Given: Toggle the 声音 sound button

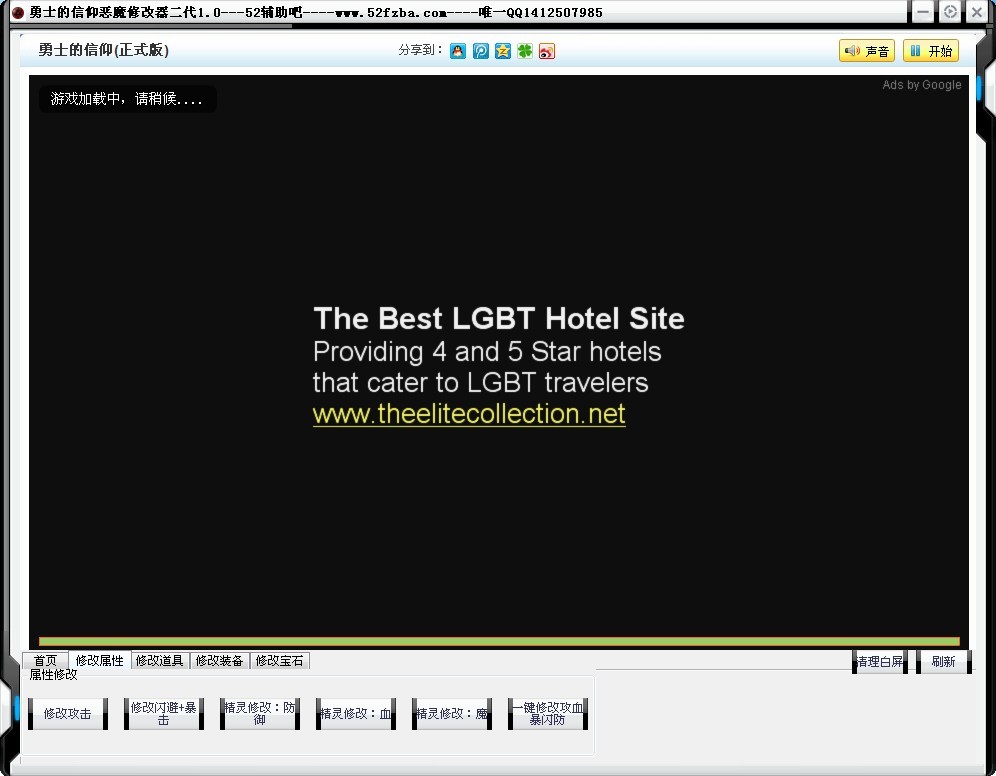Looking at the screenshot, I should tap(866, 51).
